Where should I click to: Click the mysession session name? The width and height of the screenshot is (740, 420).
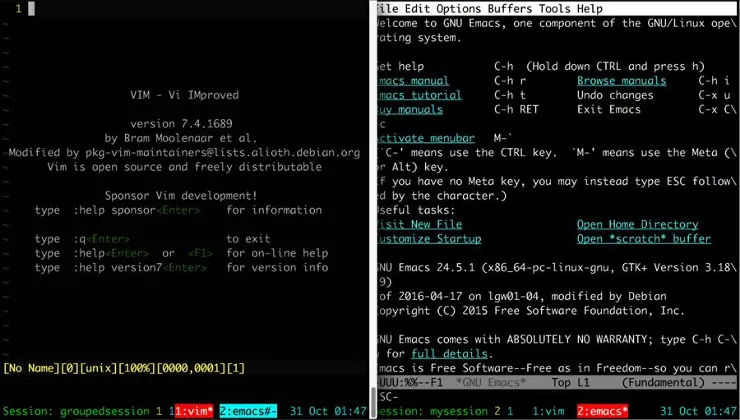[458, 411]
